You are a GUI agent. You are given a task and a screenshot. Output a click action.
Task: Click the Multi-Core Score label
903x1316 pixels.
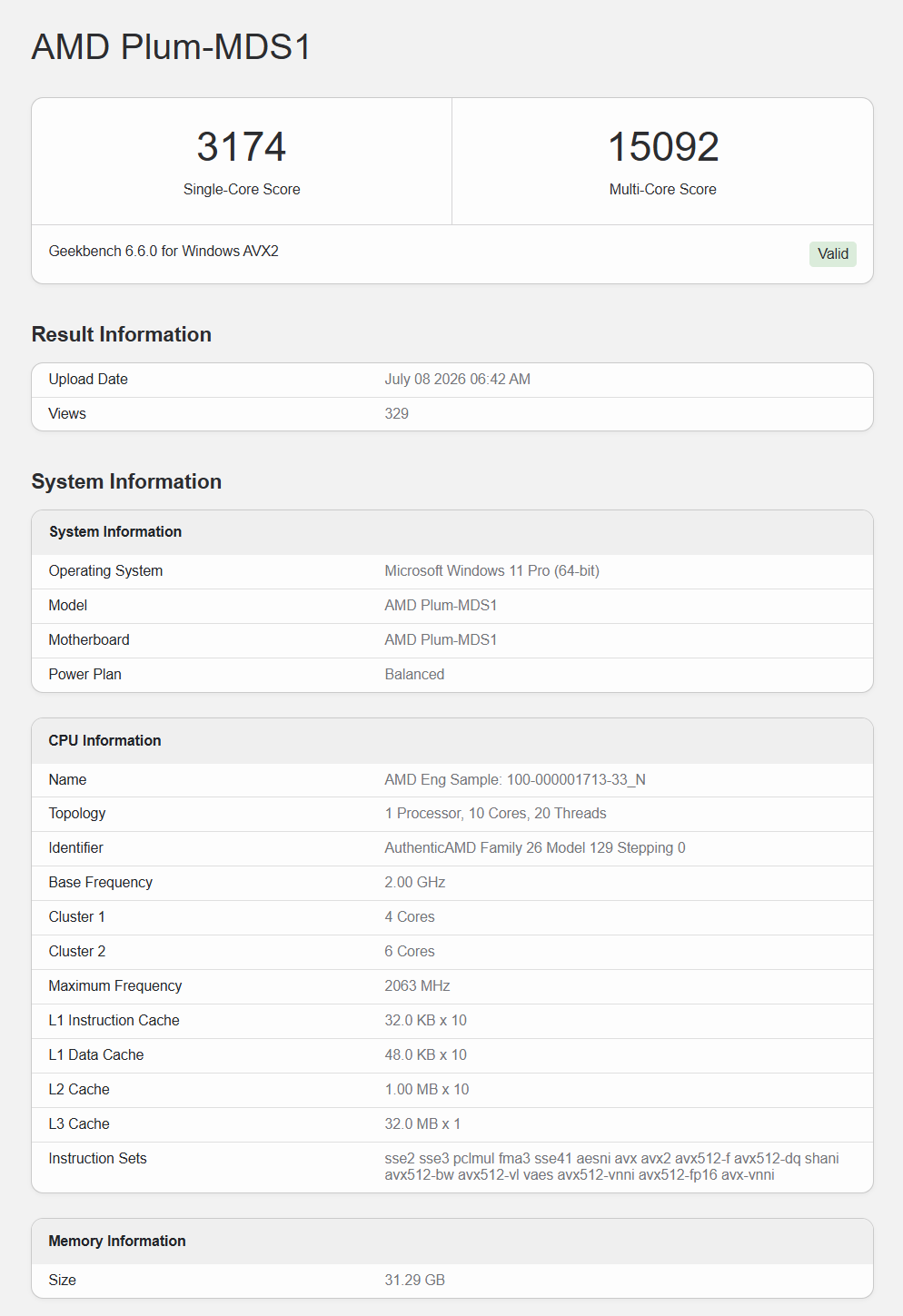[x=663, y=189]
